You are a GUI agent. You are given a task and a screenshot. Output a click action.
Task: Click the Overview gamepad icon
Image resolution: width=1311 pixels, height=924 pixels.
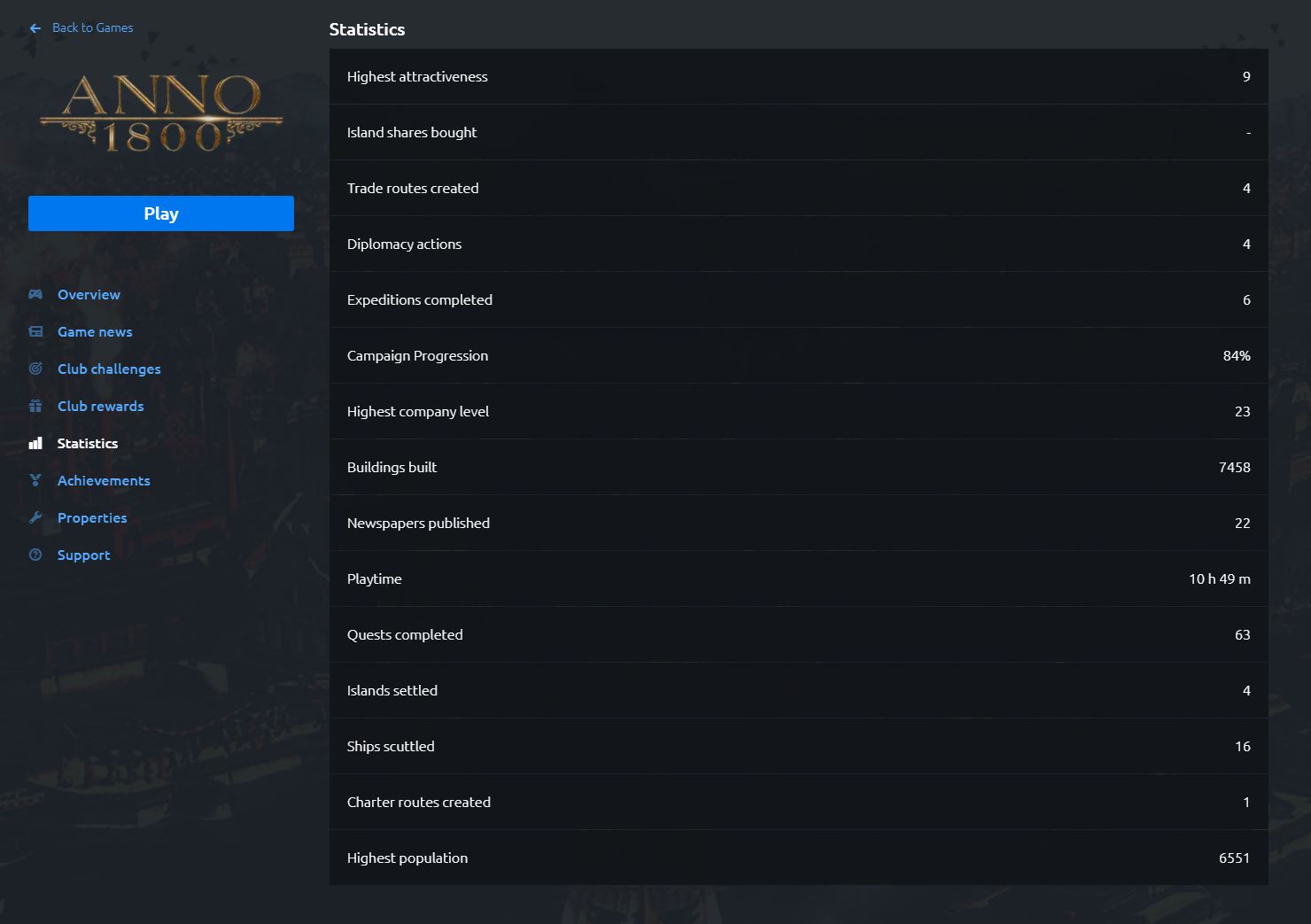click(35, 294)
